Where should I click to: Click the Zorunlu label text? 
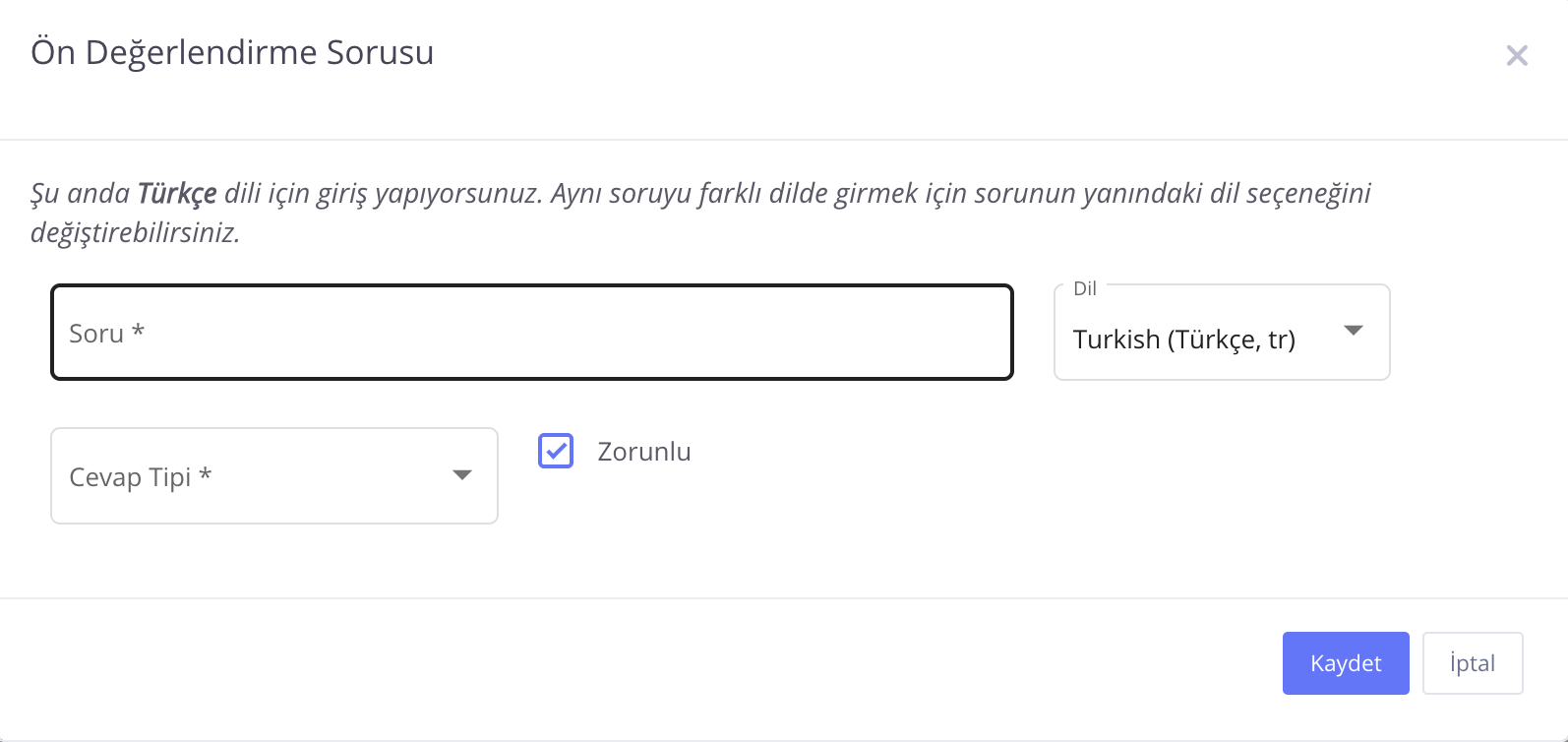click(644, 452)
